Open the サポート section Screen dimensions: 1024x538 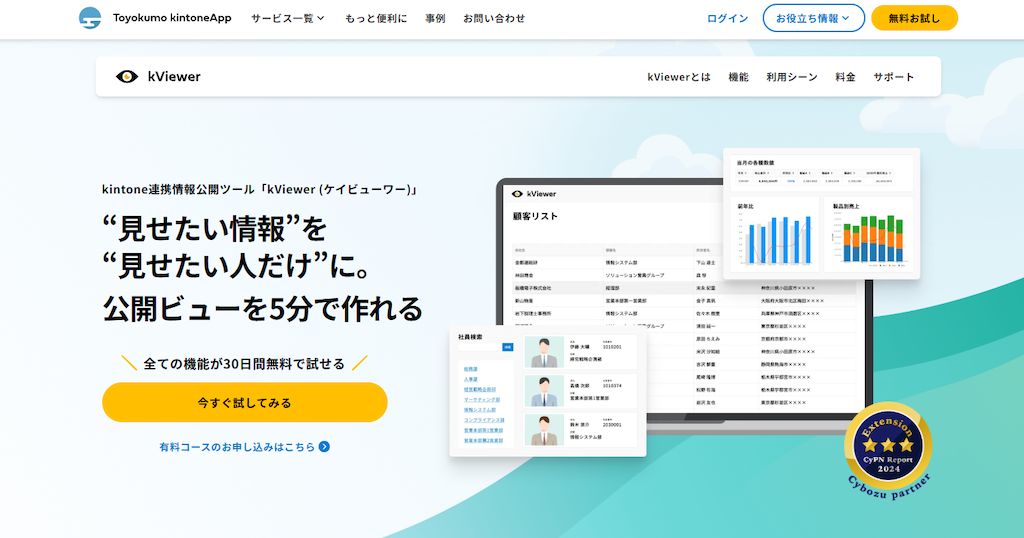pyautogui.click(x=893, y=77)
